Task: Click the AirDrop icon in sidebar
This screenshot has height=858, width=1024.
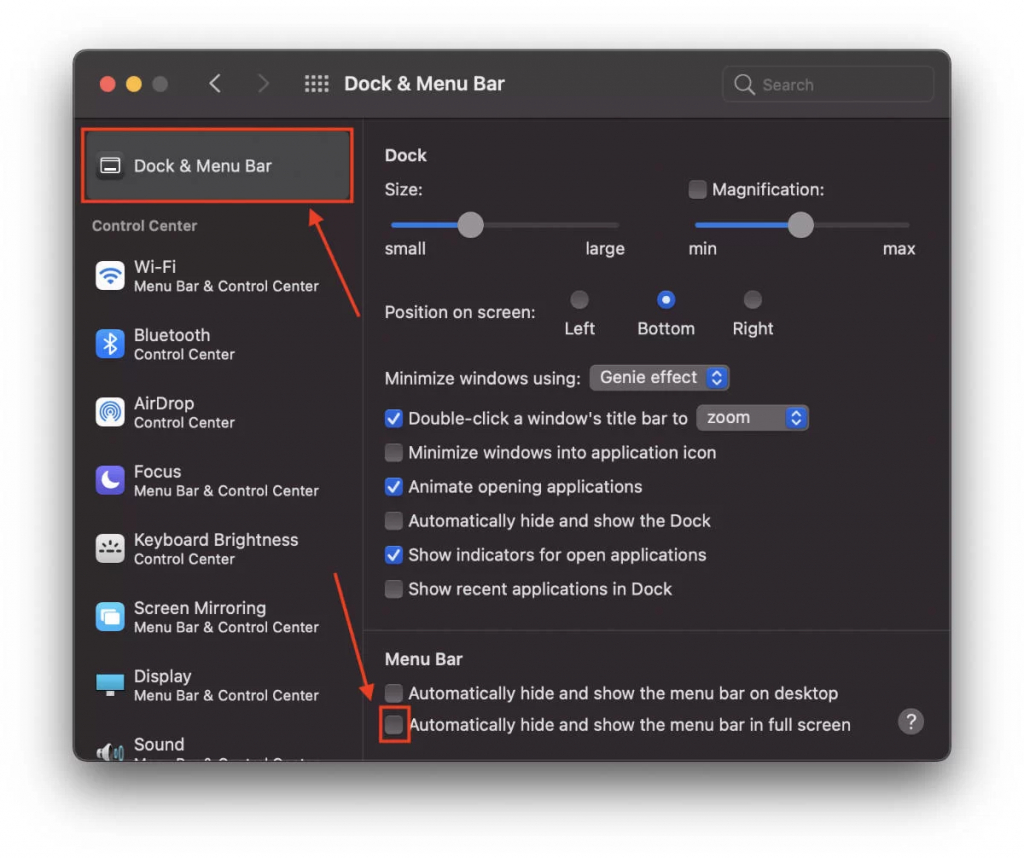Action: pyautogui.click(x=110, y=412)
